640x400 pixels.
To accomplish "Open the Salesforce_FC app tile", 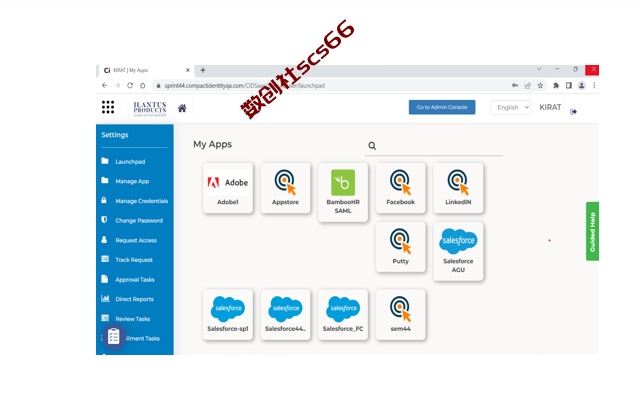I will [x=343, y=315].
